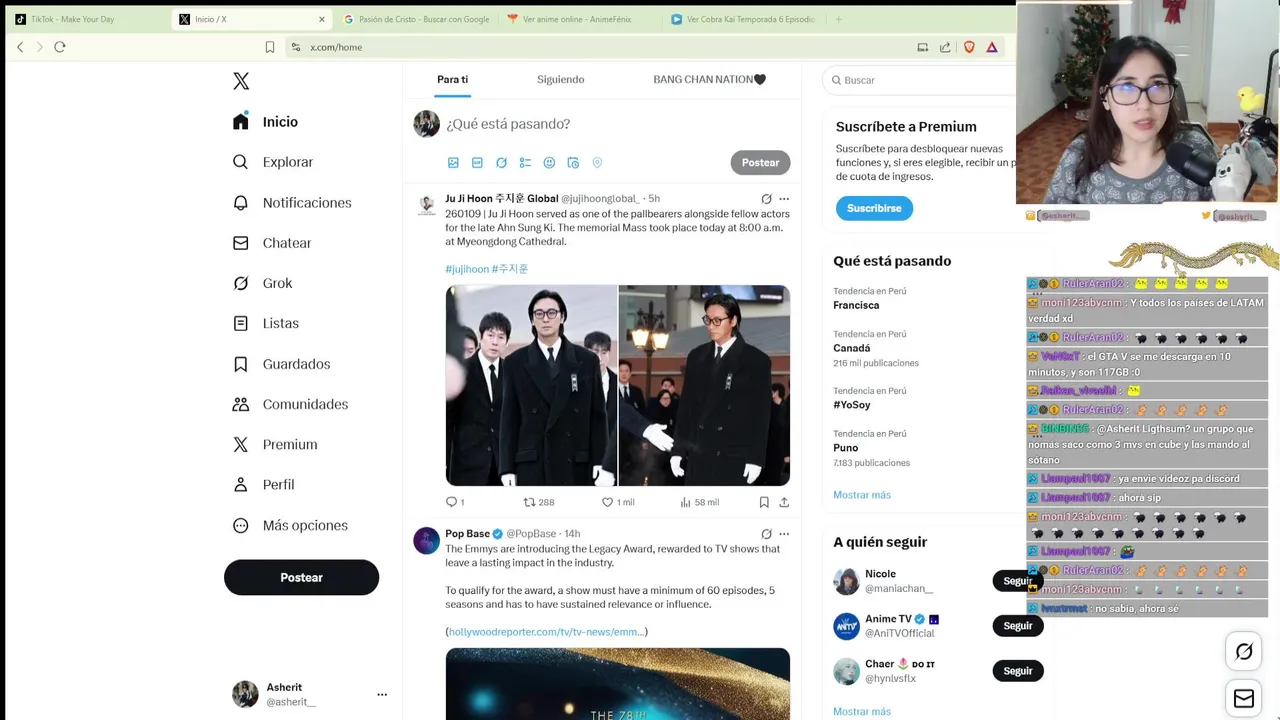Open the #jujihoon hashtag link
Image resolution: width=1280 pixels, height=720 pixels.
(467, 269)
